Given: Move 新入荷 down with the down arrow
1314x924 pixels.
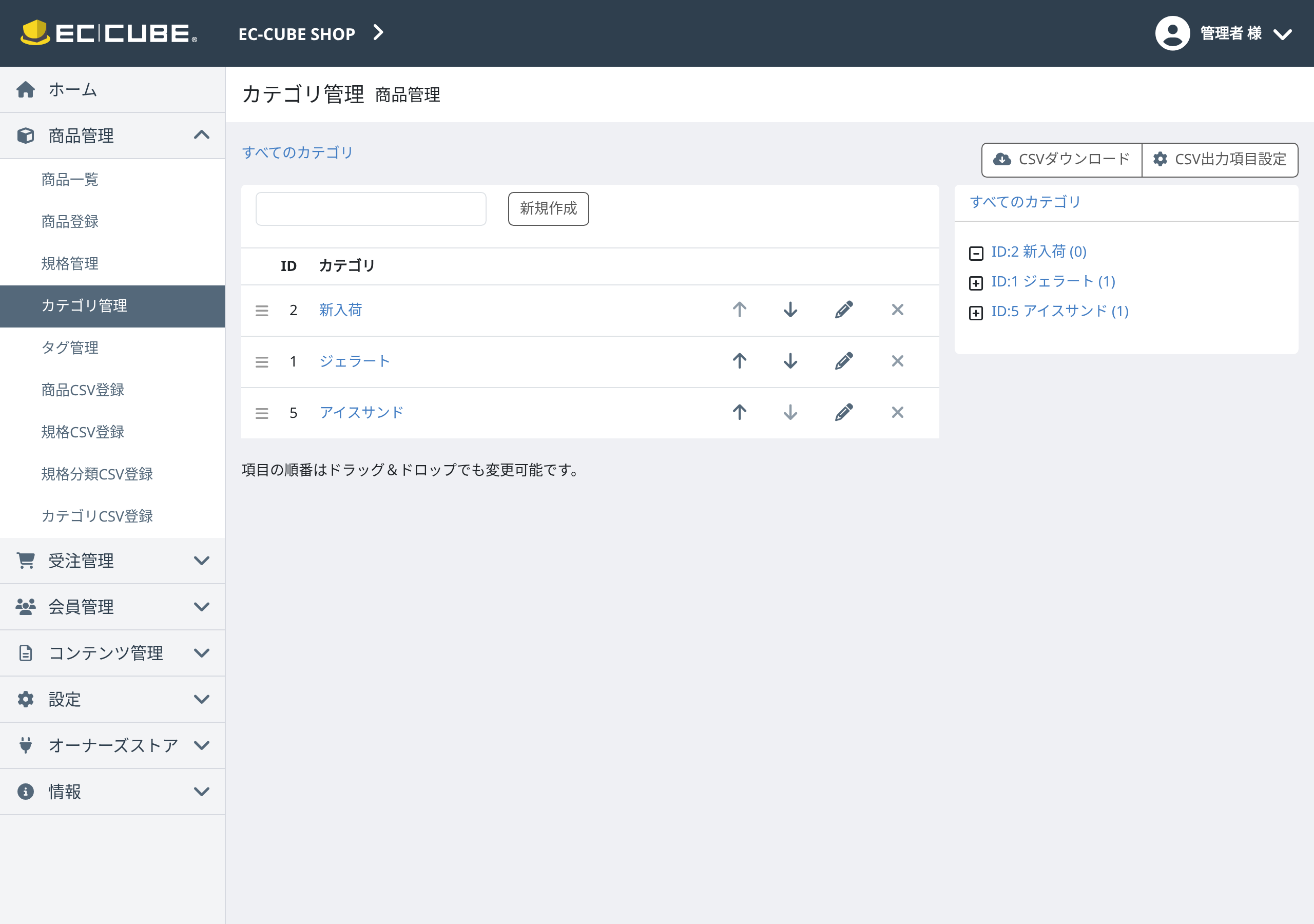Looking at the screenshot, I should tap(790, 310).
